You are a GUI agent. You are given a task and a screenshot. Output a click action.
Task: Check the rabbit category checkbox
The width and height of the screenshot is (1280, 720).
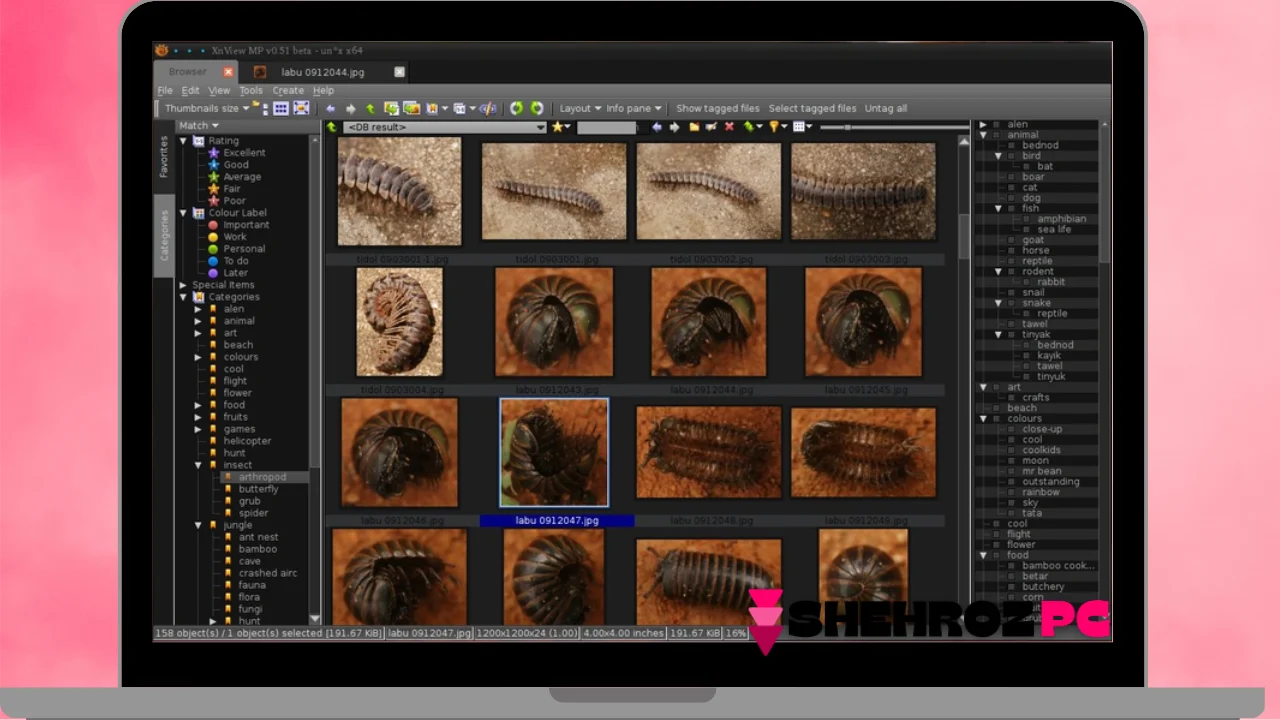pos(1027,282)
